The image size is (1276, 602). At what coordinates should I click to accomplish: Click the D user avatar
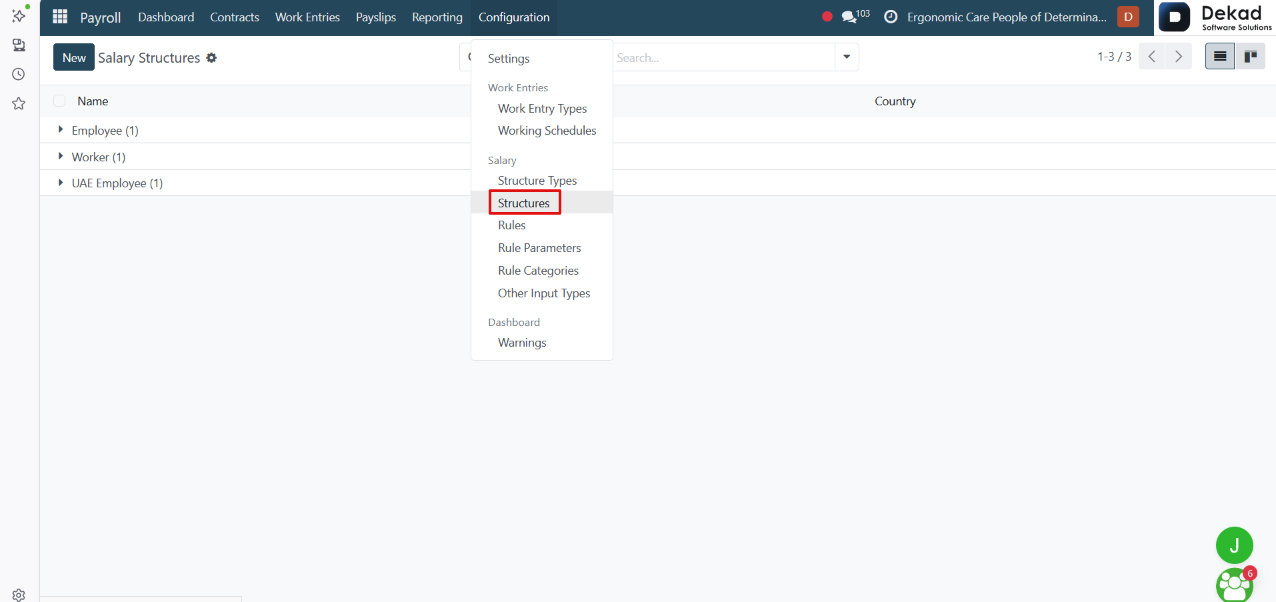[x=1128, y=16]
